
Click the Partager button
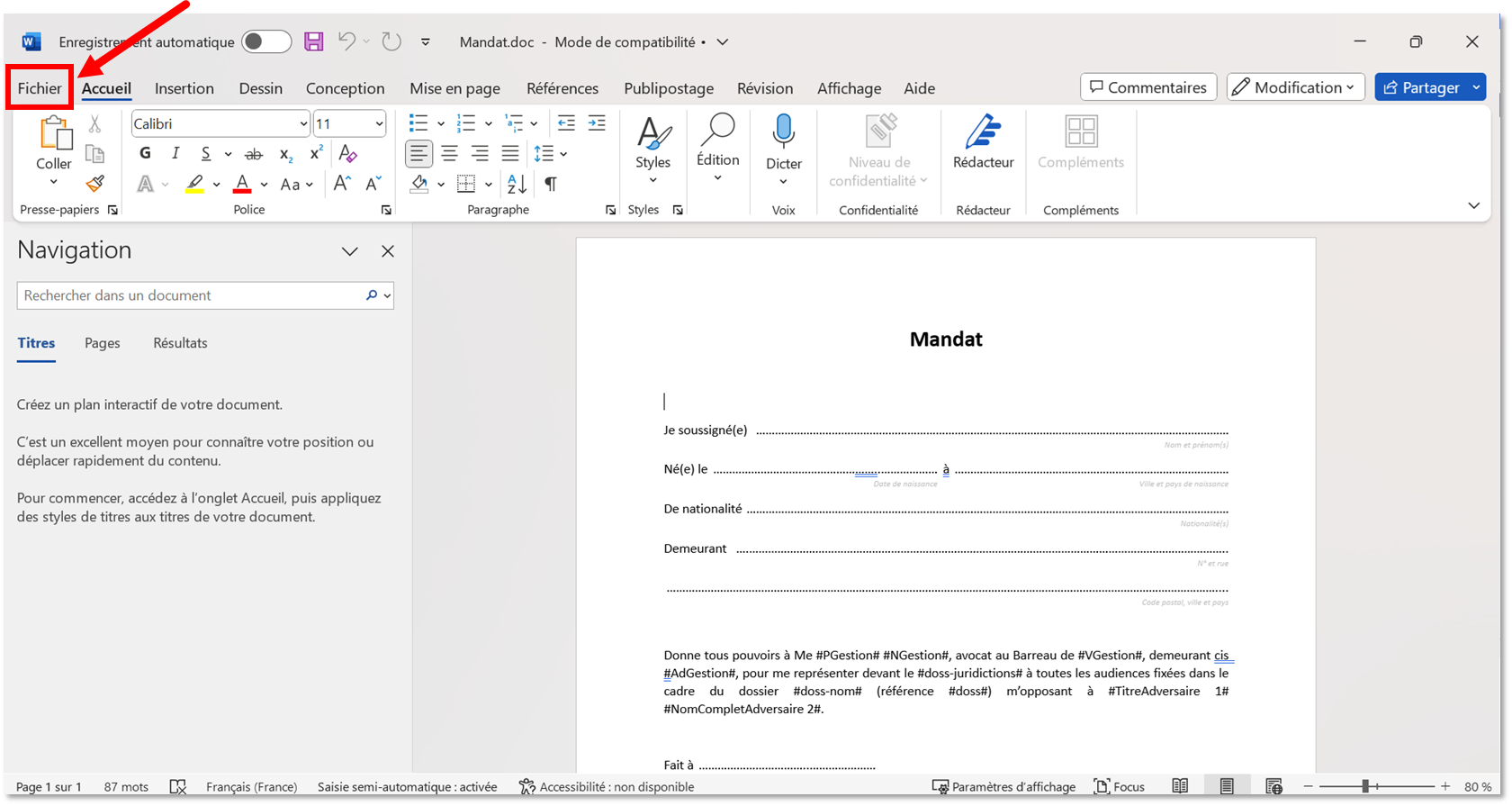pos(1422,87)
